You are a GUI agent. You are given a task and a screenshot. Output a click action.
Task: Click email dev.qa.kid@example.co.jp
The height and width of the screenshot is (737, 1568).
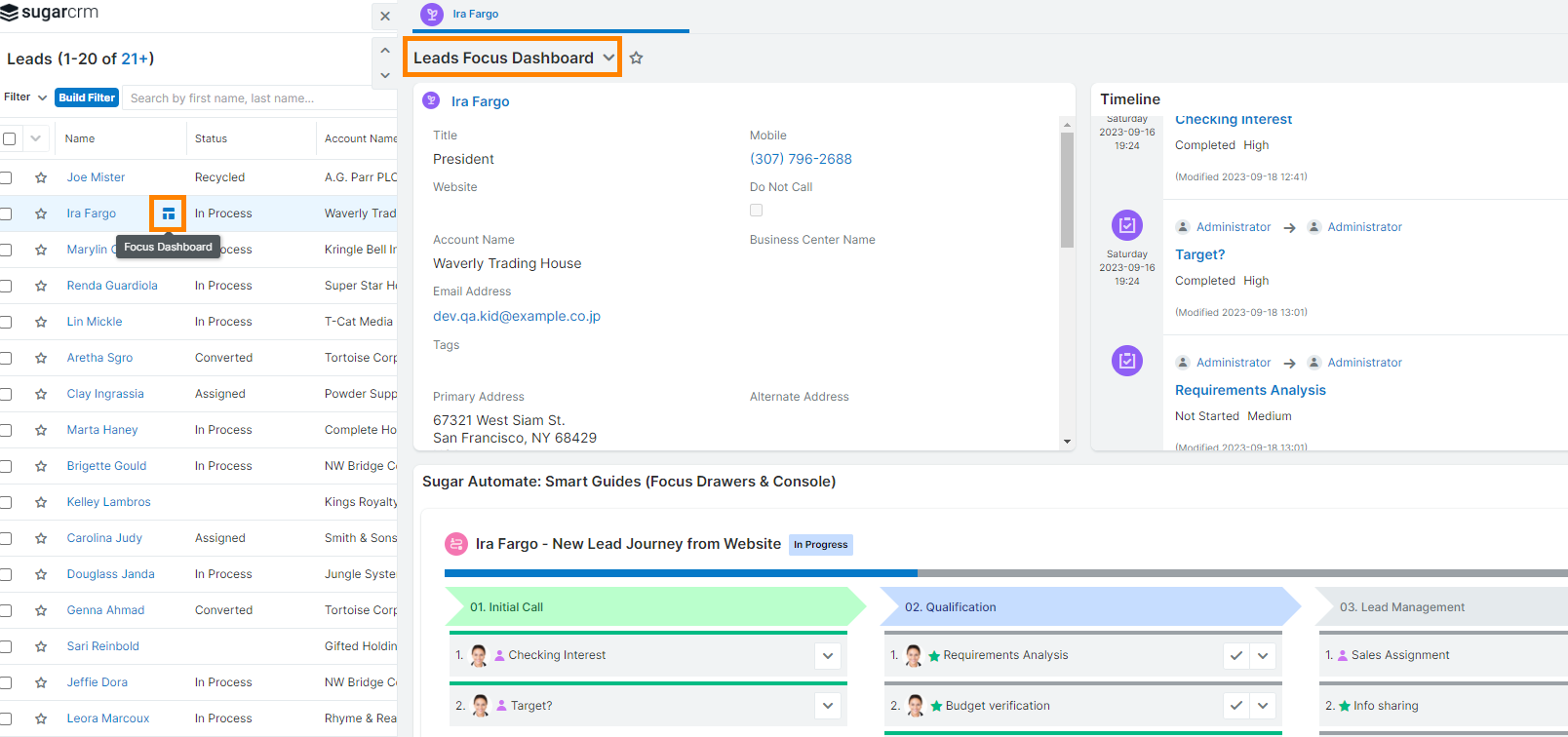click(x=517, y=316)
